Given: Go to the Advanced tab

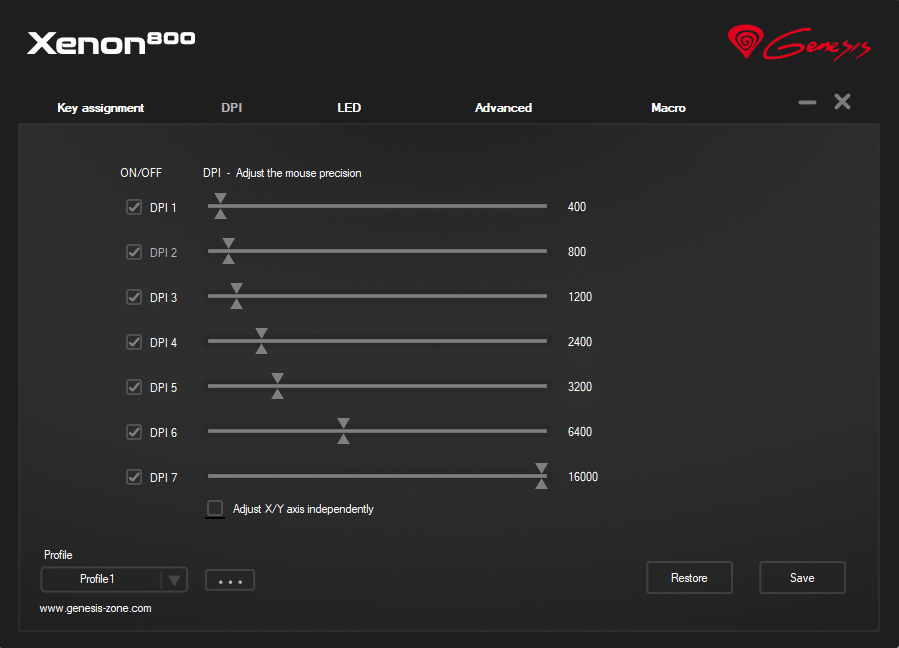Looking at the screenshot, I should (503, 108).
